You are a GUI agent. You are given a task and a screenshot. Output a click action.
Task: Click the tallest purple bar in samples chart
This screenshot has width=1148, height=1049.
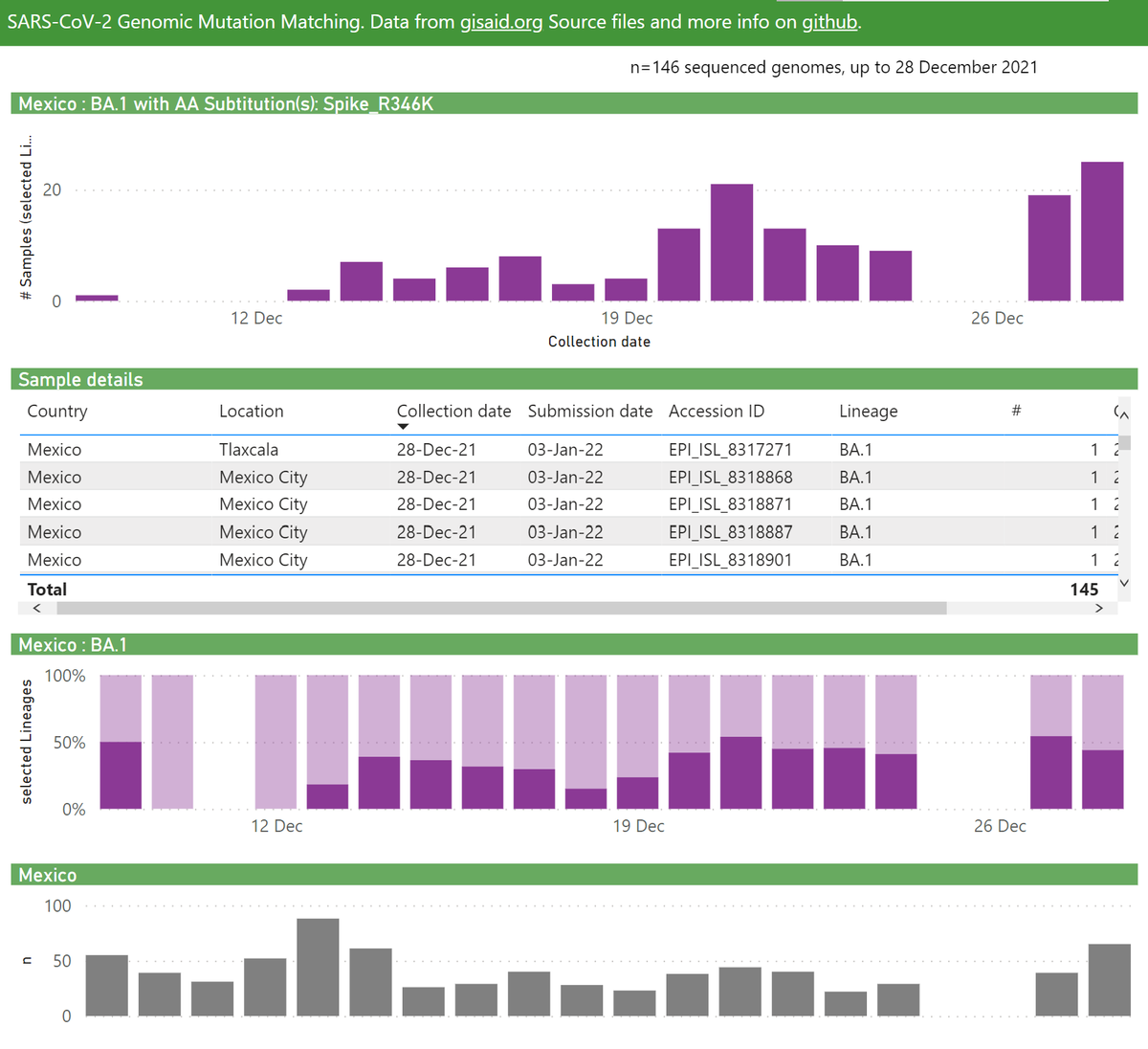pyautogui.click(x=1102, y=232)
